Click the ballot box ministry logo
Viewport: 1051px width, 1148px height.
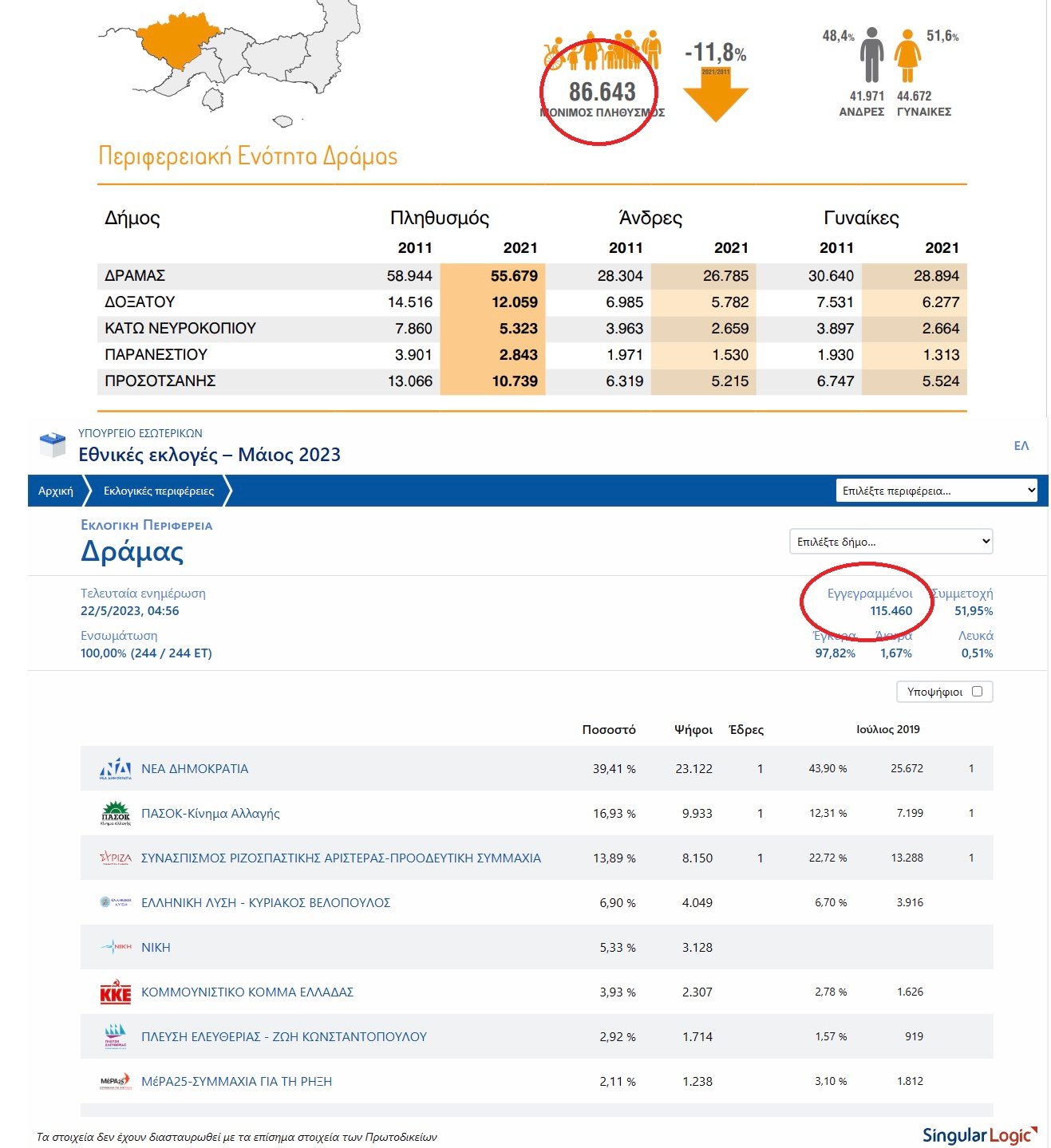[x=53, y=444]
